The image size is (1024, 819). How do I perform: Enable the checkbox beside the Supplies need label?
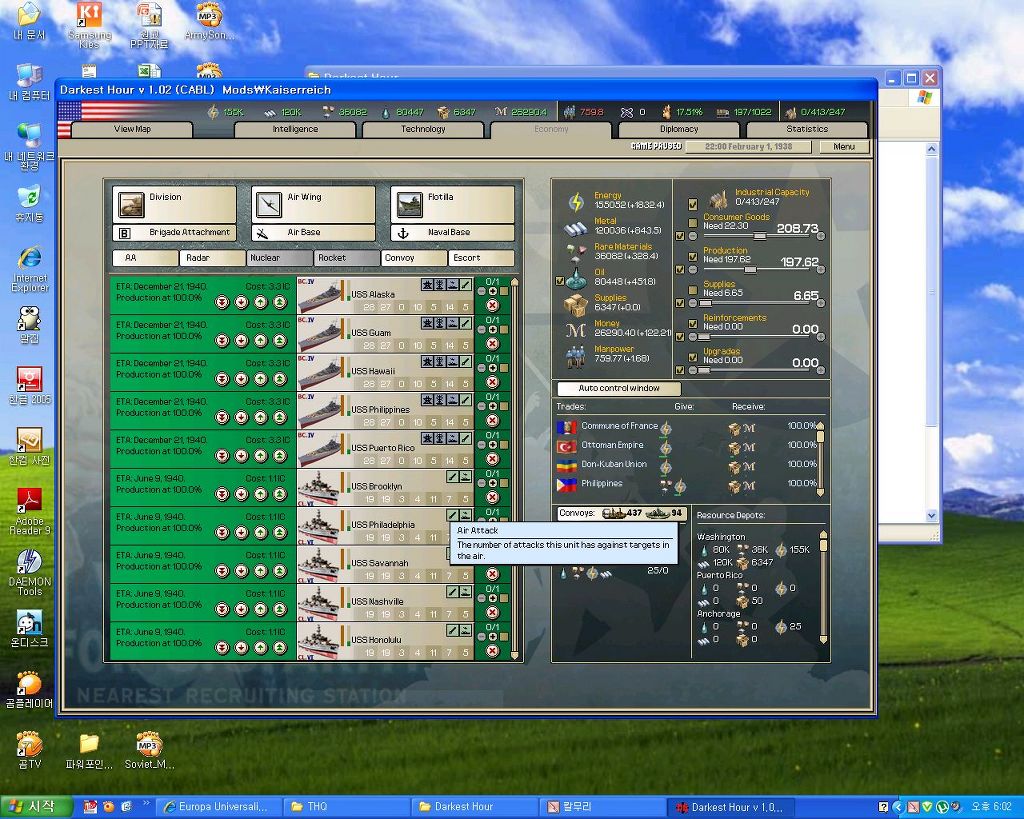click(x=693, y=291)
